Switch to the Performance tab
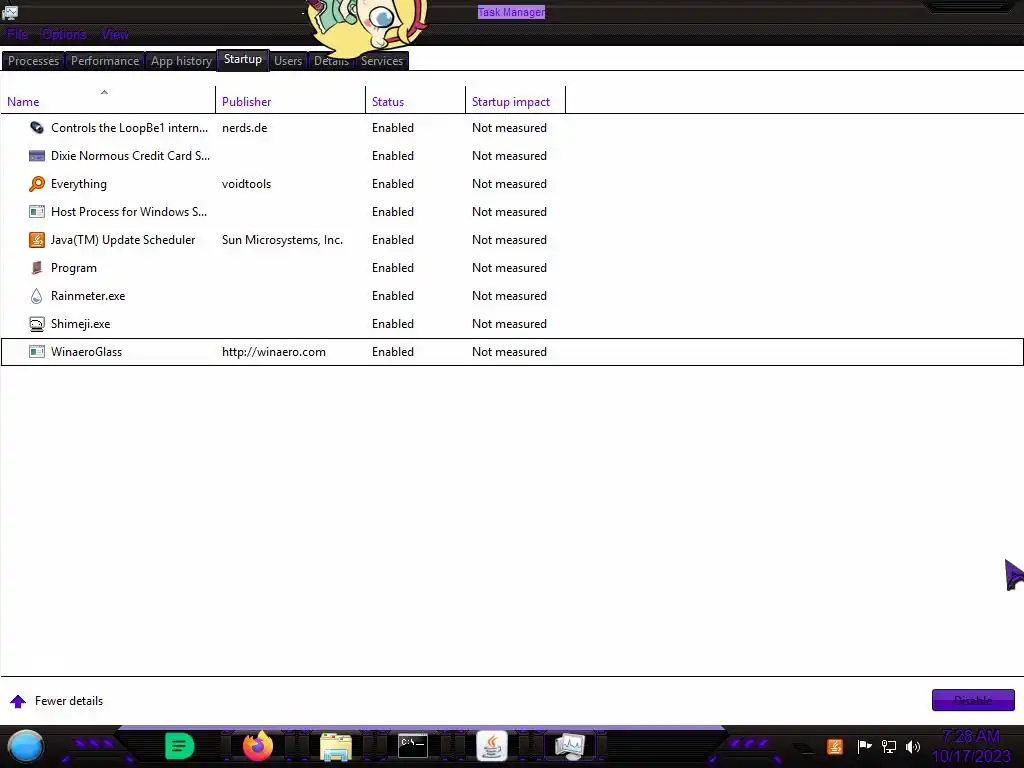The image size is (1024, 768). click(x=104, y=61)
